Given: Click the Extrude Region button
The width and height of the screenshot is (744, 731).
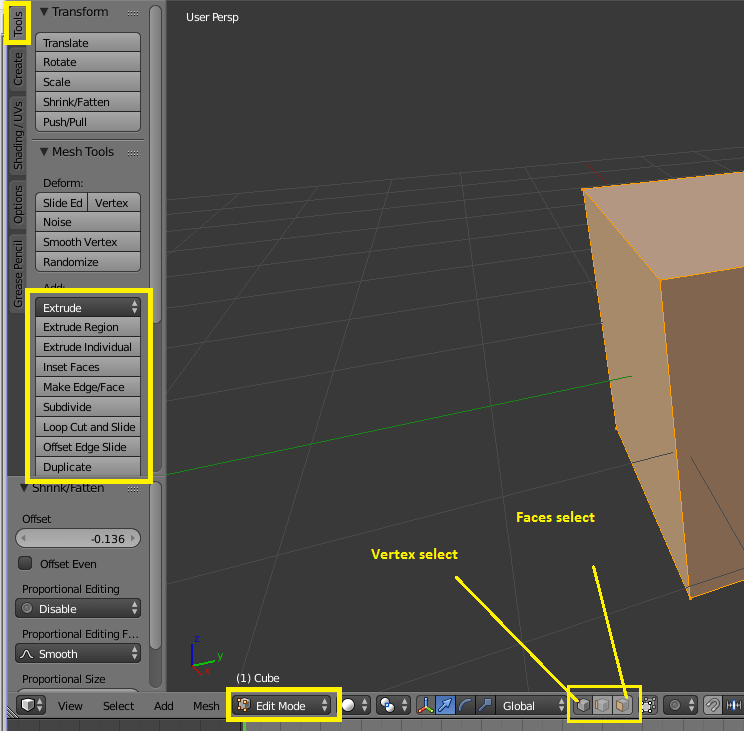Looking at the screenshot, I should [x=88, y=327].
